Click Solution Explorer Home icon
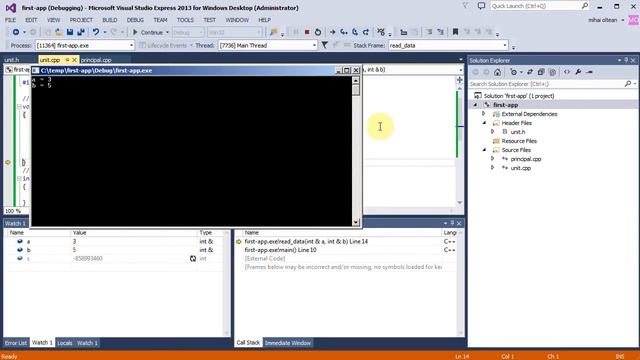Screen dimensions: 640x360 [x=497, y=72]
